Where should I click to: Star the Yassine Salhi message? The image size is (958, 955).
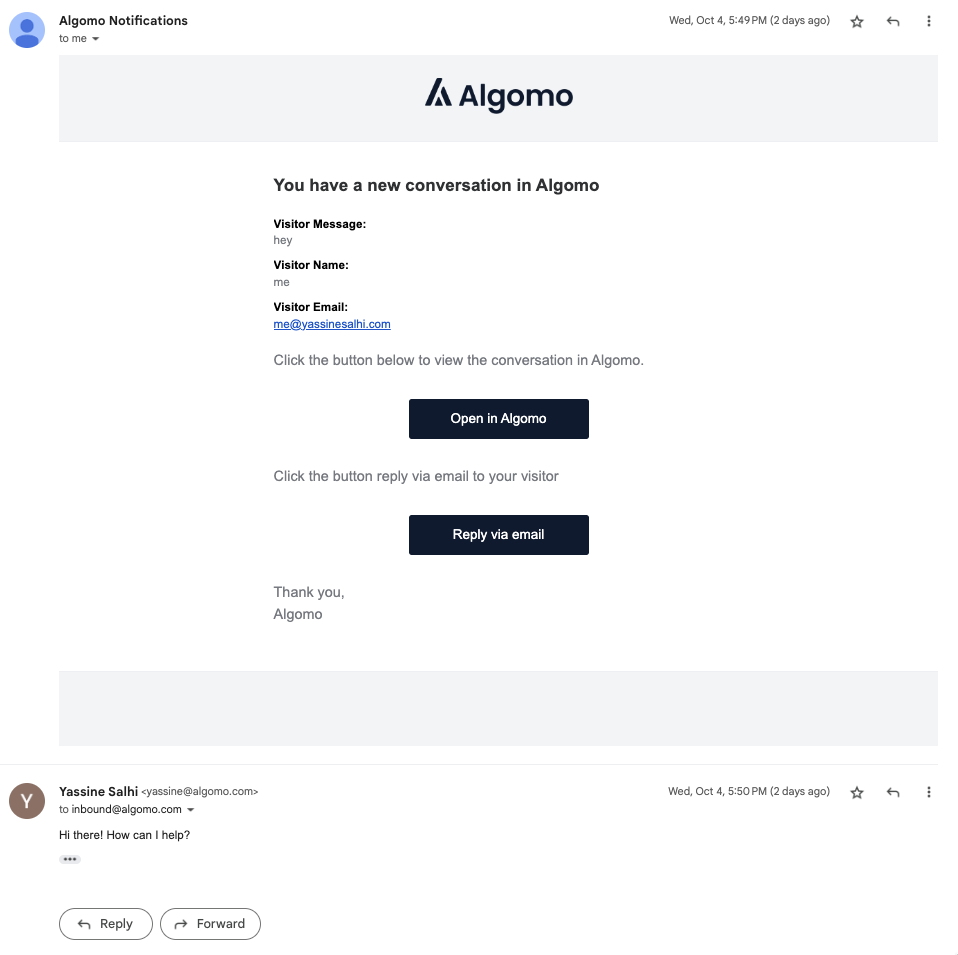[x=857, y=792]
